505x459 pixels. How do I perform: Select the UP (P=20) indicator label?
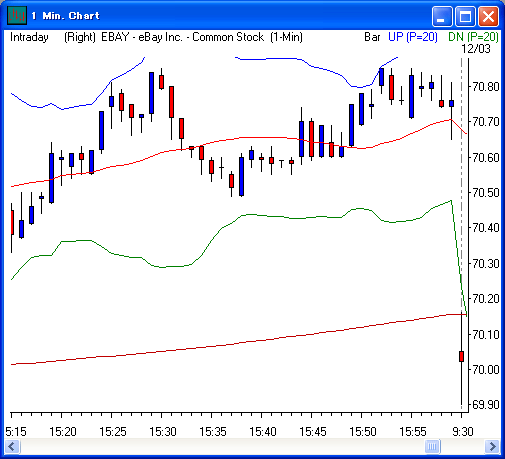413,37
